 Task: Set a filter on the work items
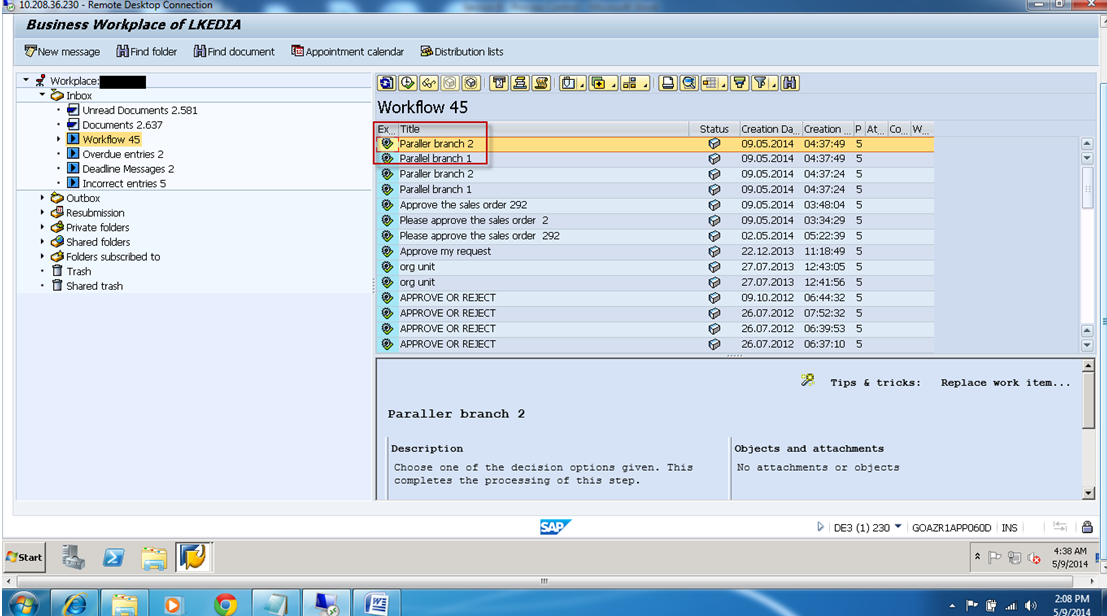[x=740, y=83]
